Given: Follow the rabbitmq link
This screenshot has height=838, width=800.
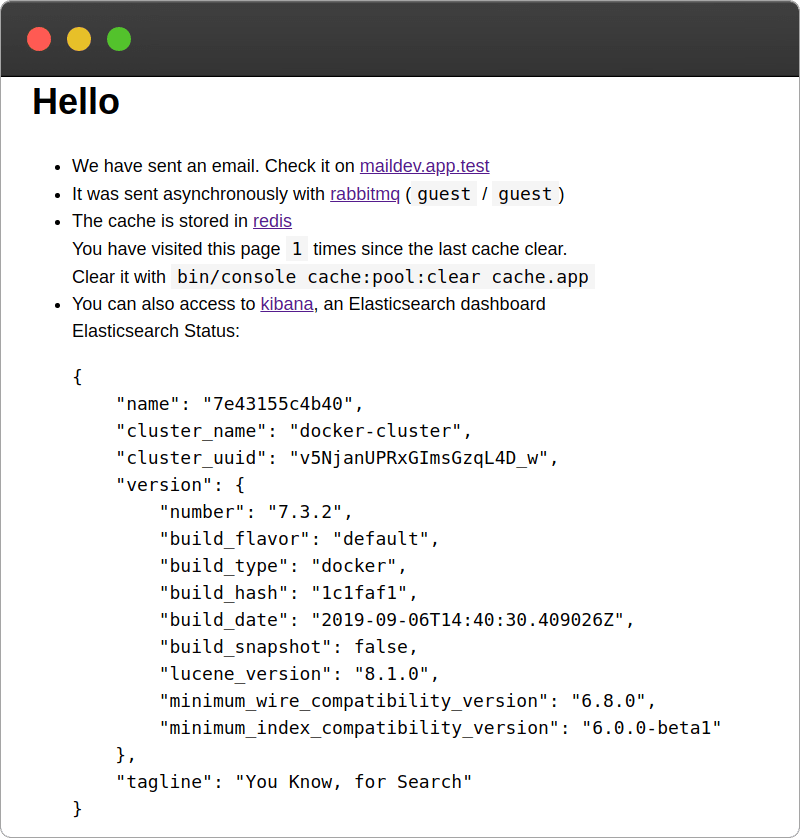Looking at the screenshot, I should [x=364, y=193].
